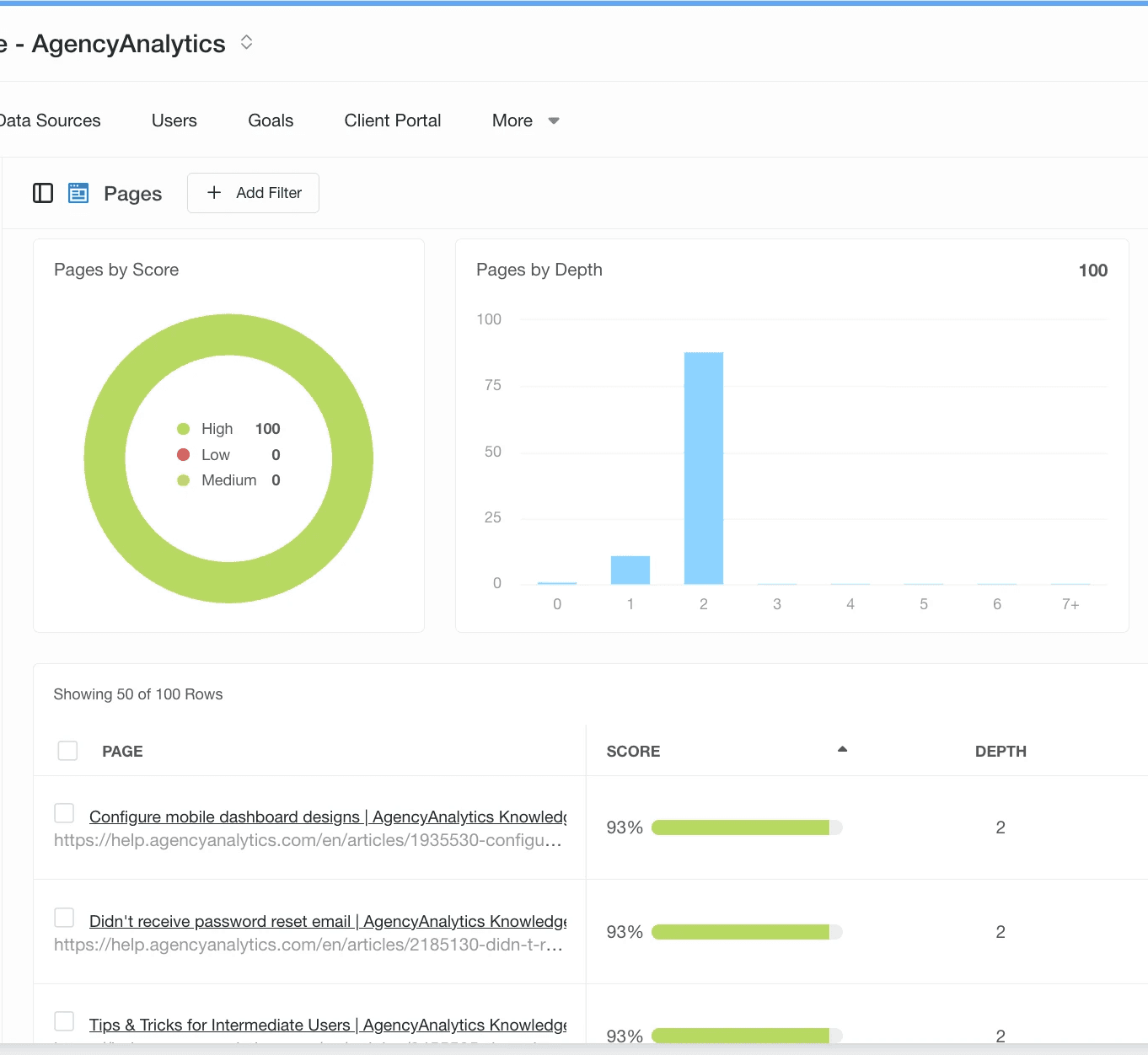Toggle the sidebar panel icon
The image size is (1148, 1055).
point(43,193)
